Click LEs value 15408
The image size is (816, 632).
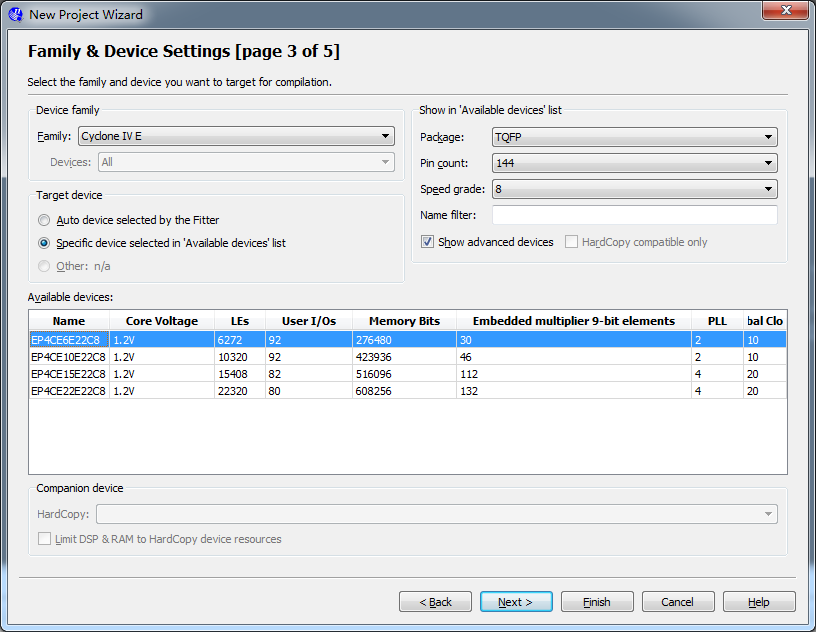point(233,374)
